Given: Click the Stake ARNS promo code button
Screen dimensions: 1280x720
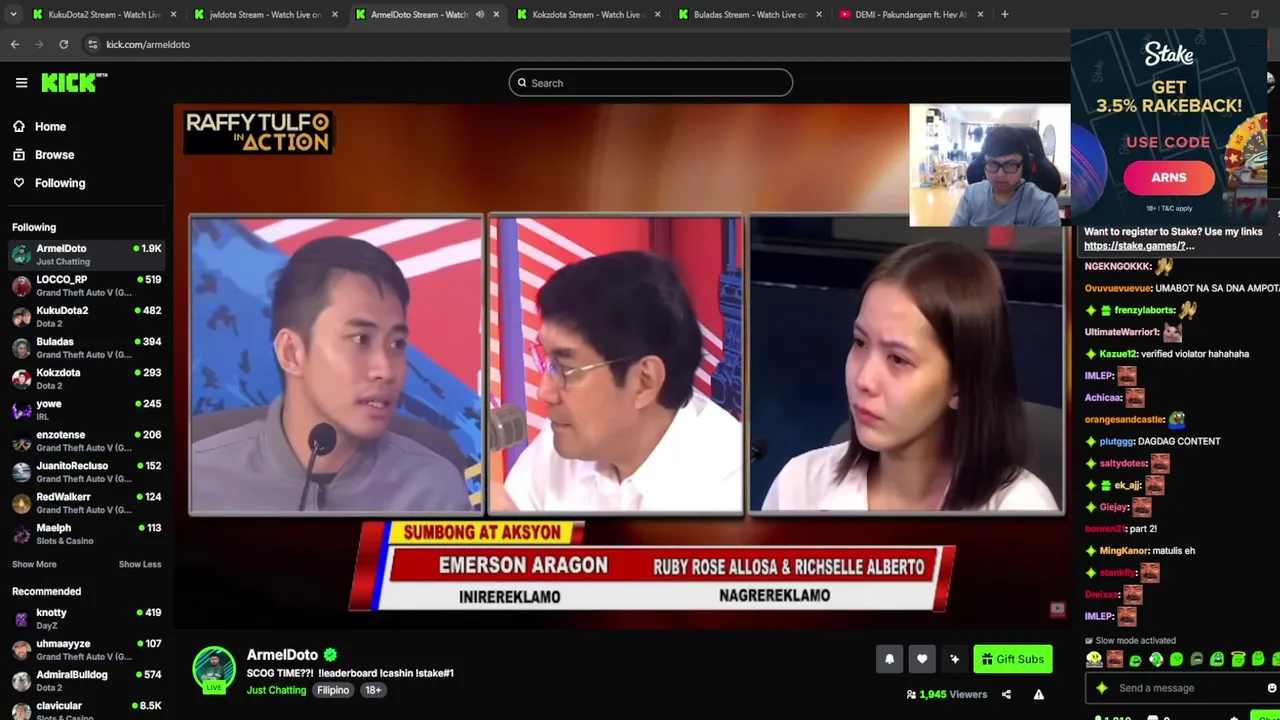Looking at the screenshot, I should point(1169,177).
